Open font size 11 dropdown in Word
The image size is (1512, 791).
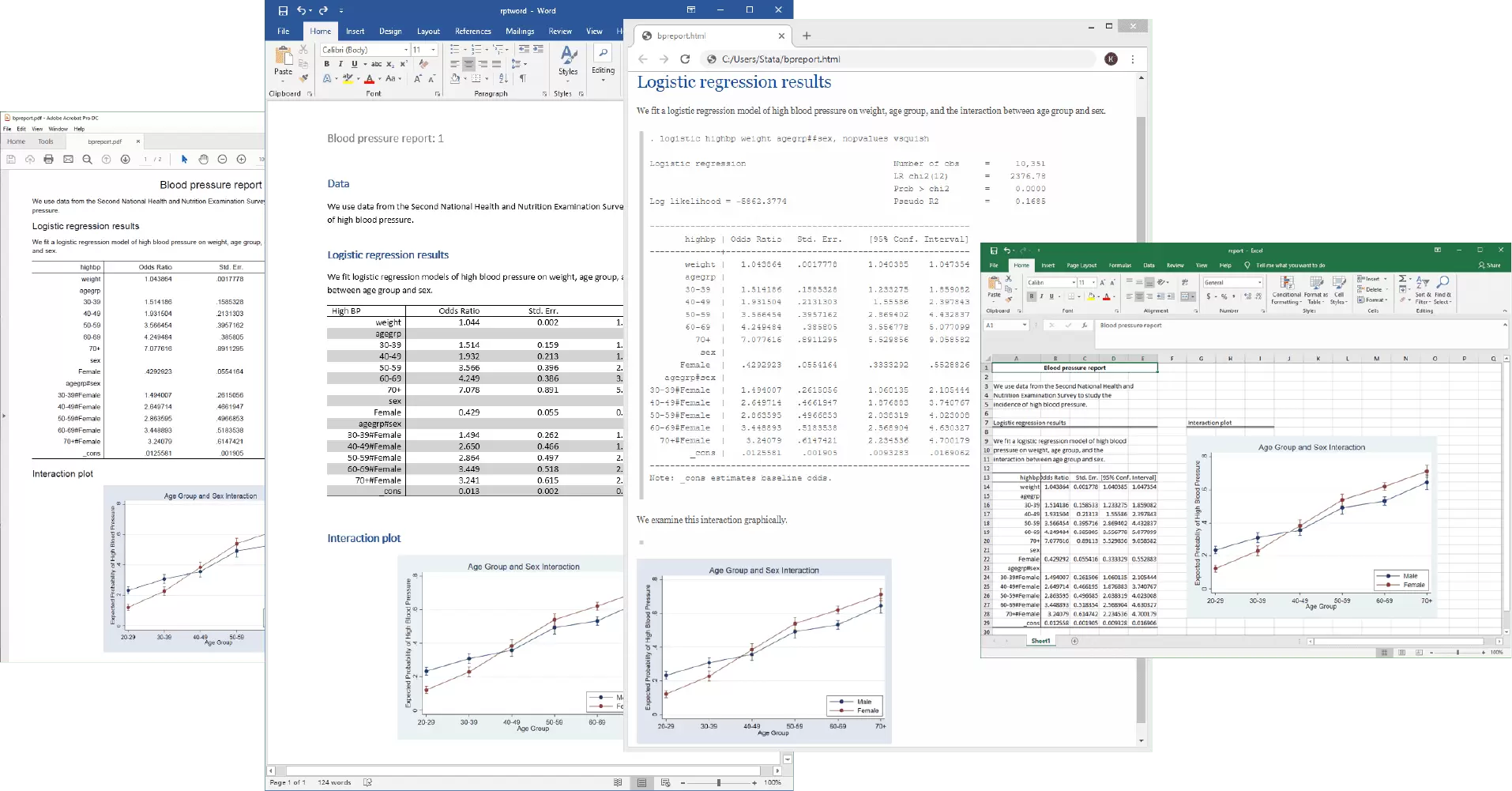433,50
